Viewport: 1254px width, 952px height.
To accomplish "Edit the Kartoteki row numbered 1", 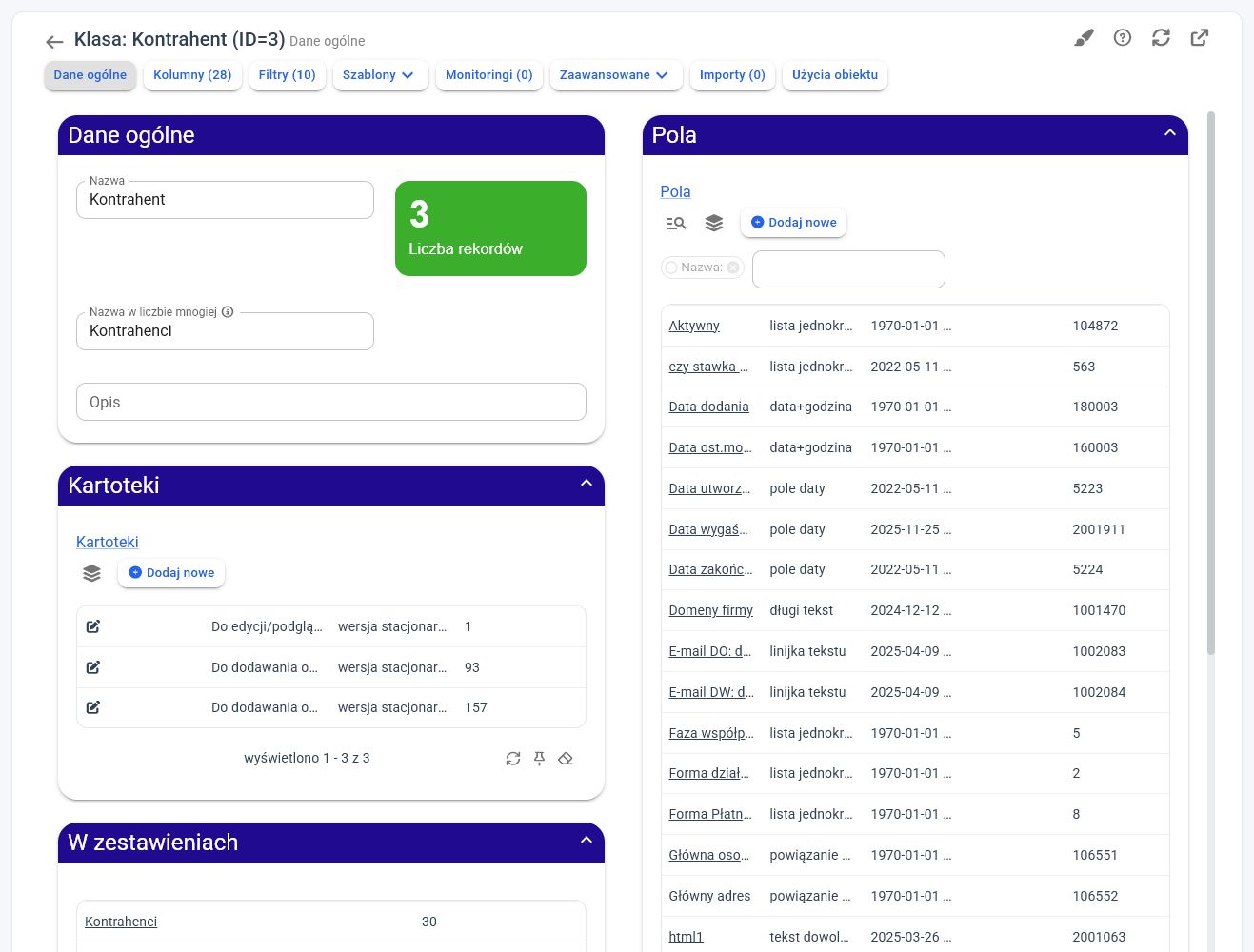I will click(x=93, y=626).
